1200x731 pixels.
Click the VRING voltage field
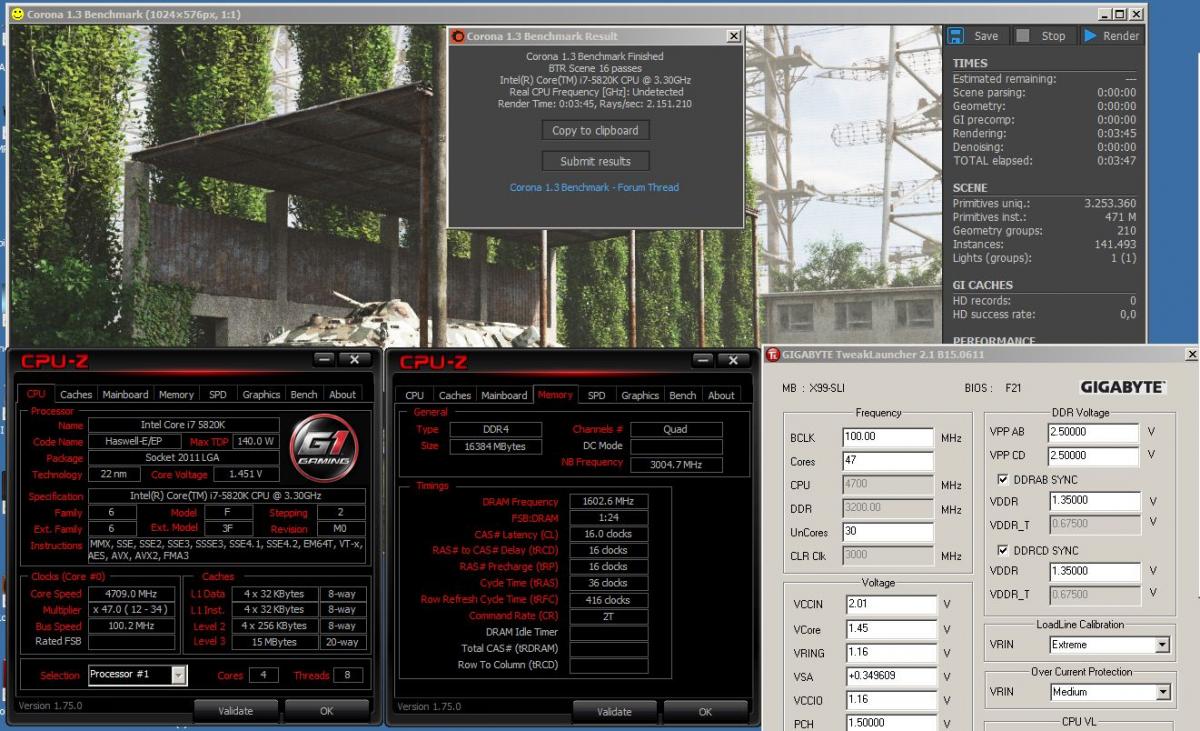(x=891, y=651)
